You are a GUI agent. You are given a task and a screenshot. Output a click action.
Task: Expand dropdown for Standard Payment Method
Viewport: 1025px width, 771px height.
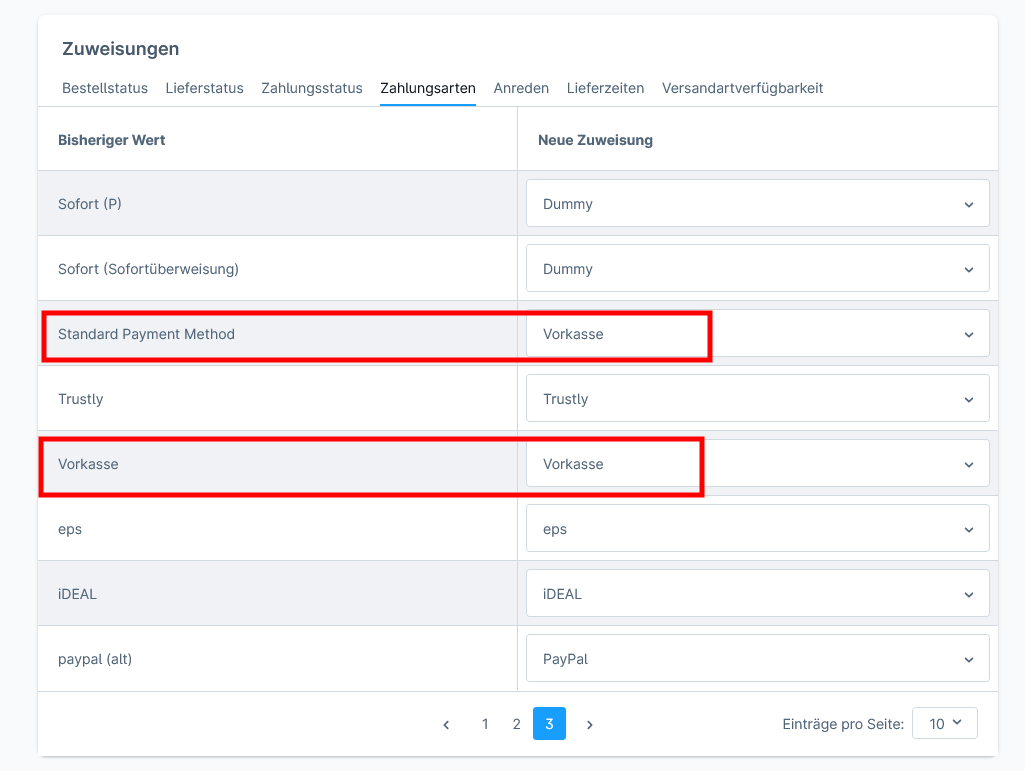[758, 334]
